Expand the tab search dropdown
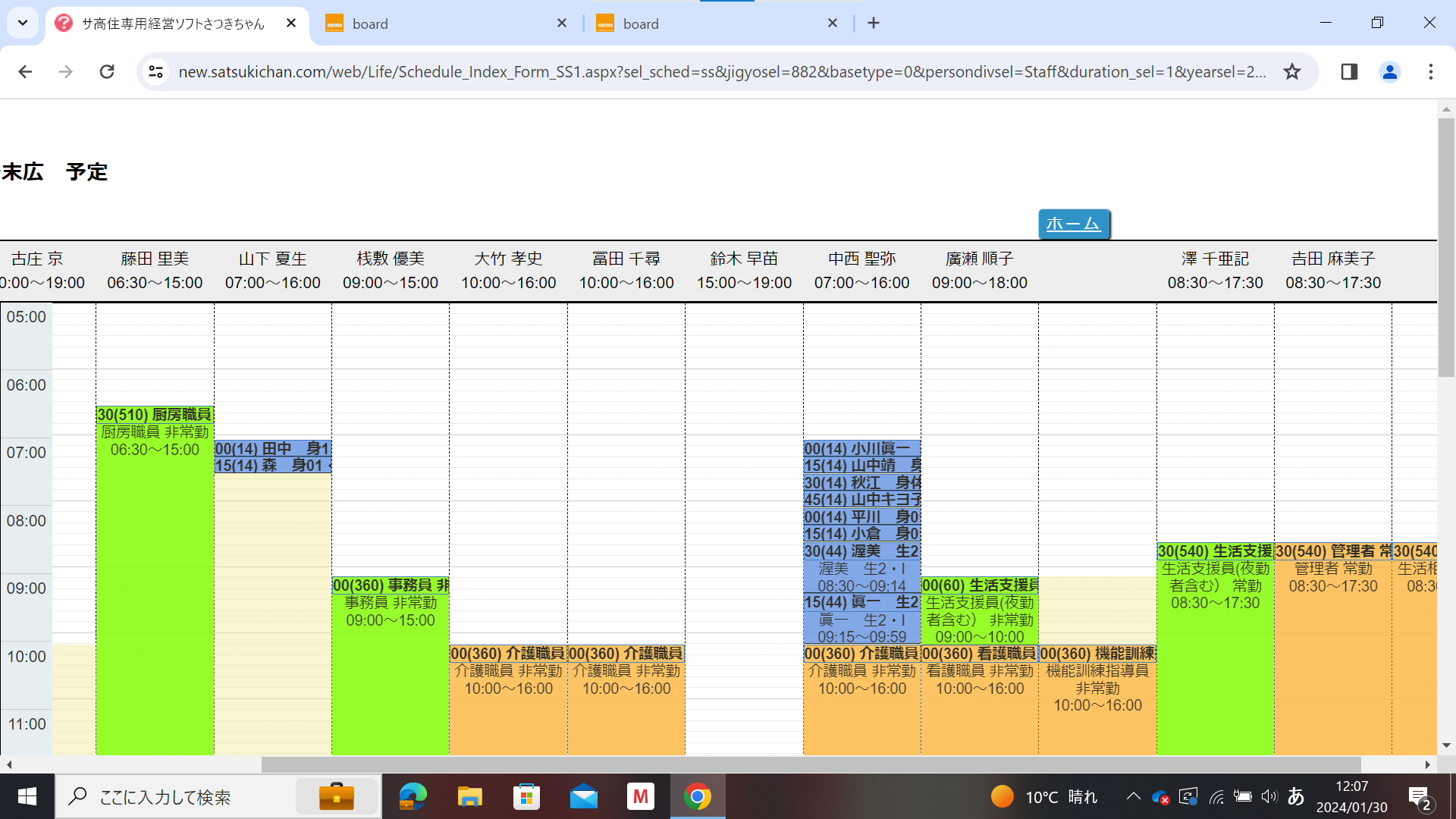This screenshot has height=819, width=1456. (22, 23)
